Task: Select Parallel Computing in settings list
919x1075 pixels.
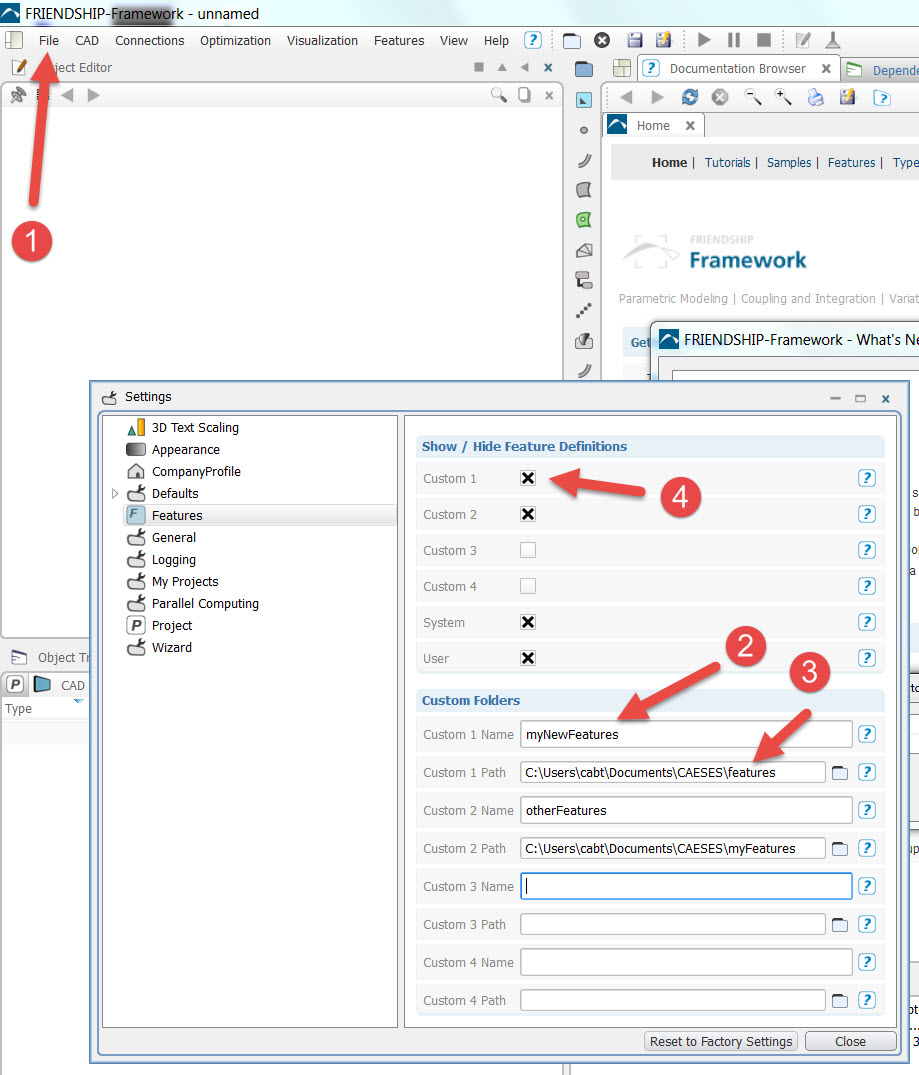Action: [x=205, y=603]
